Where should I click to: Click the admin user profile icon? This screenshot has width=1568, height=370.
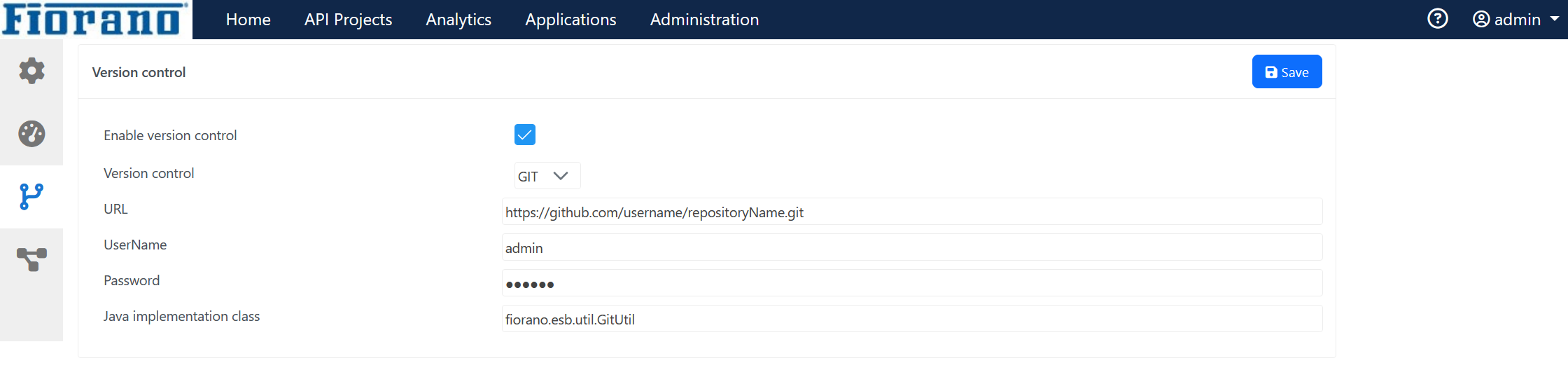tap(1480, 19)
